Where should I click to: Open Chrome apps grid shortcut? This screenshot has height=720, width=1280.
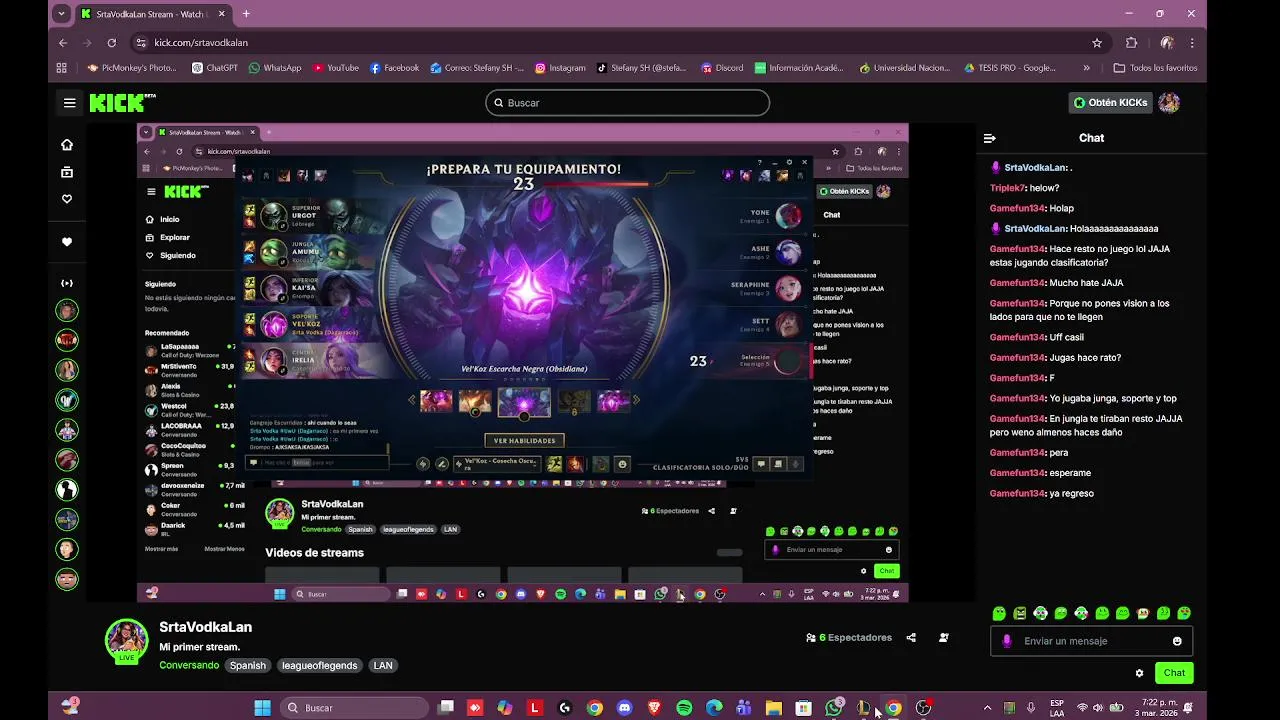[62, 68]
